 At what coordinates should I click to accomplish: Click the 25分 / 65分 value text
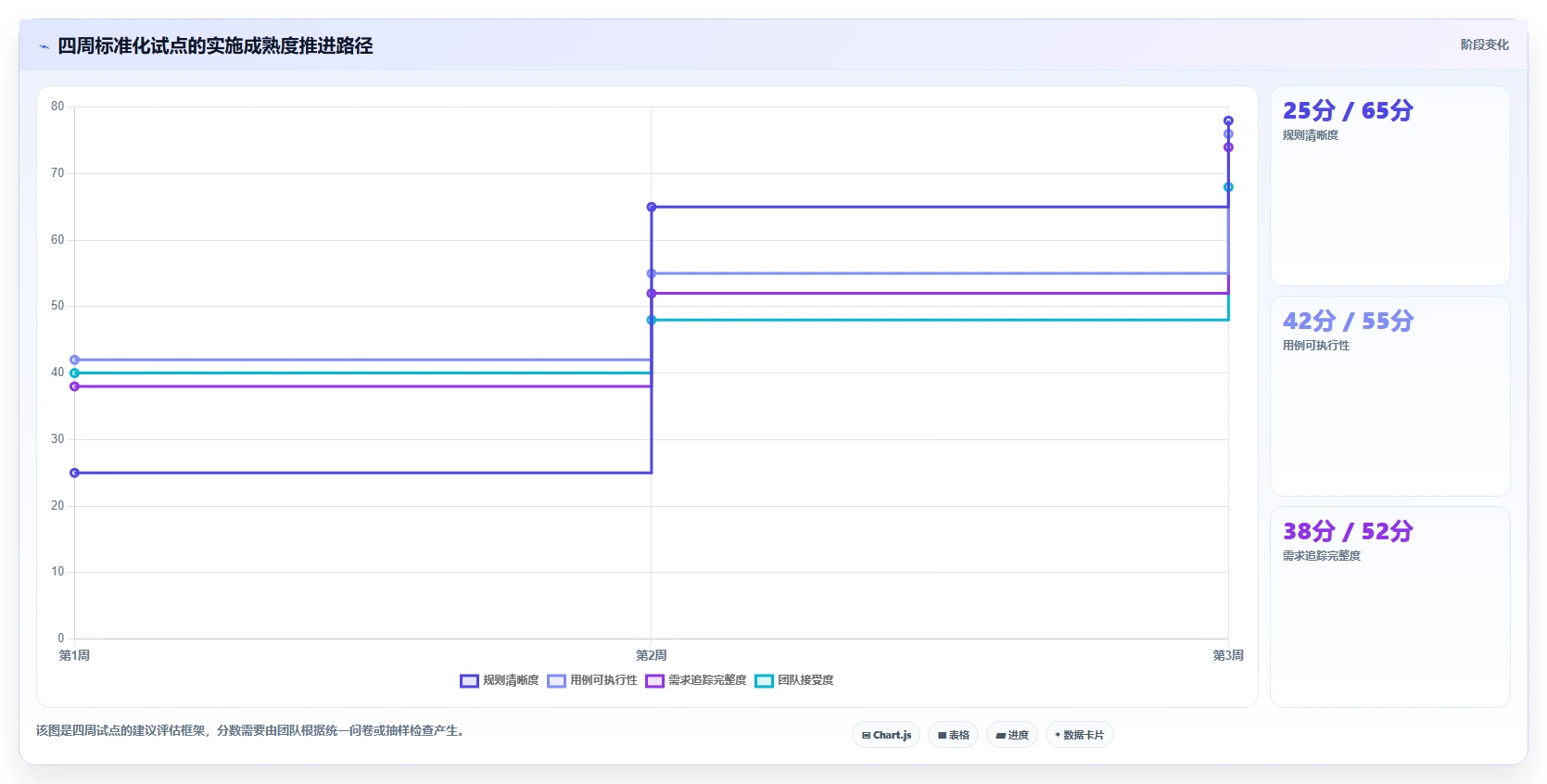point(1348,110)
